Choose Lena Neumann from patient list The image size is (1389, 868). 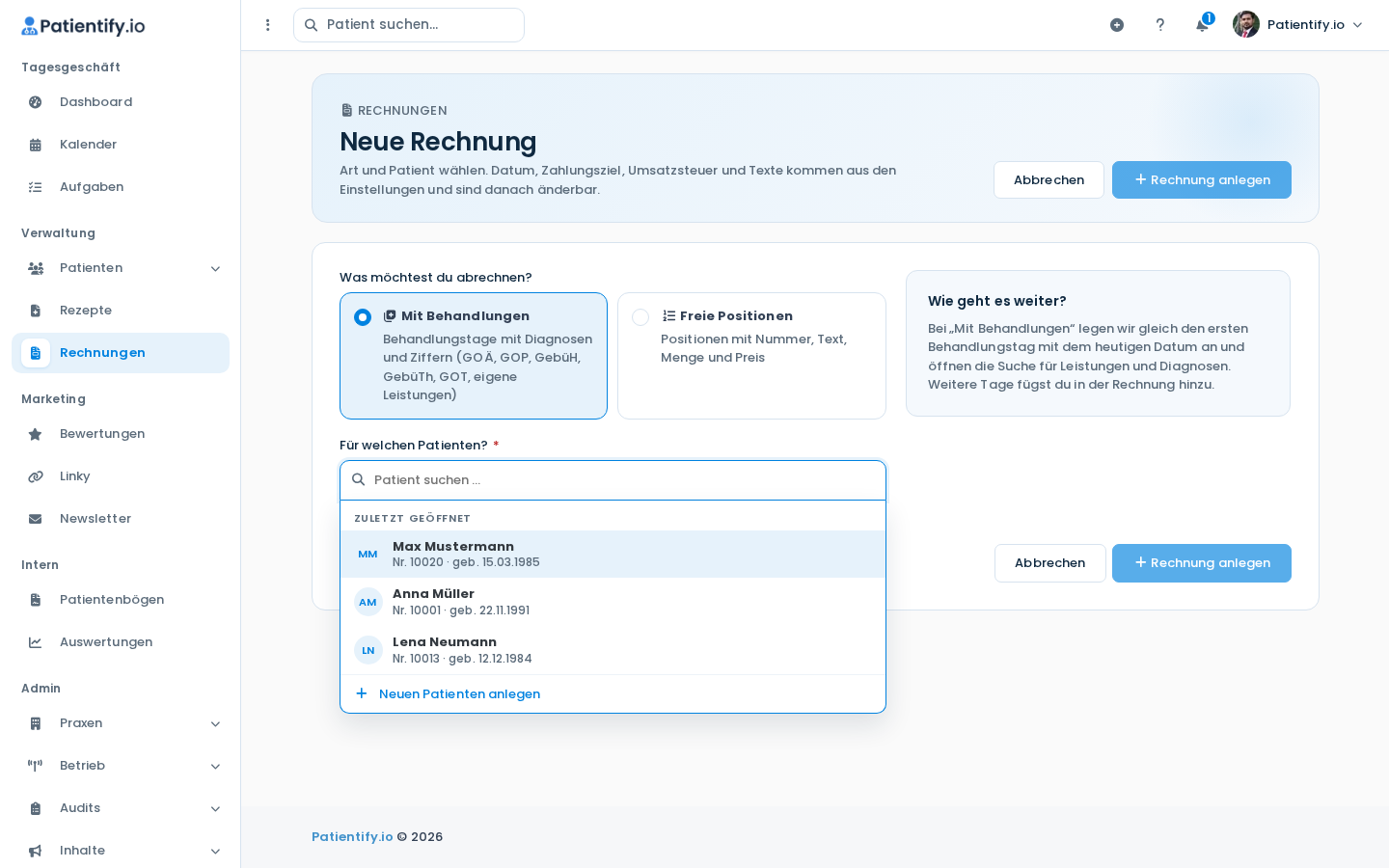(613, 650)
